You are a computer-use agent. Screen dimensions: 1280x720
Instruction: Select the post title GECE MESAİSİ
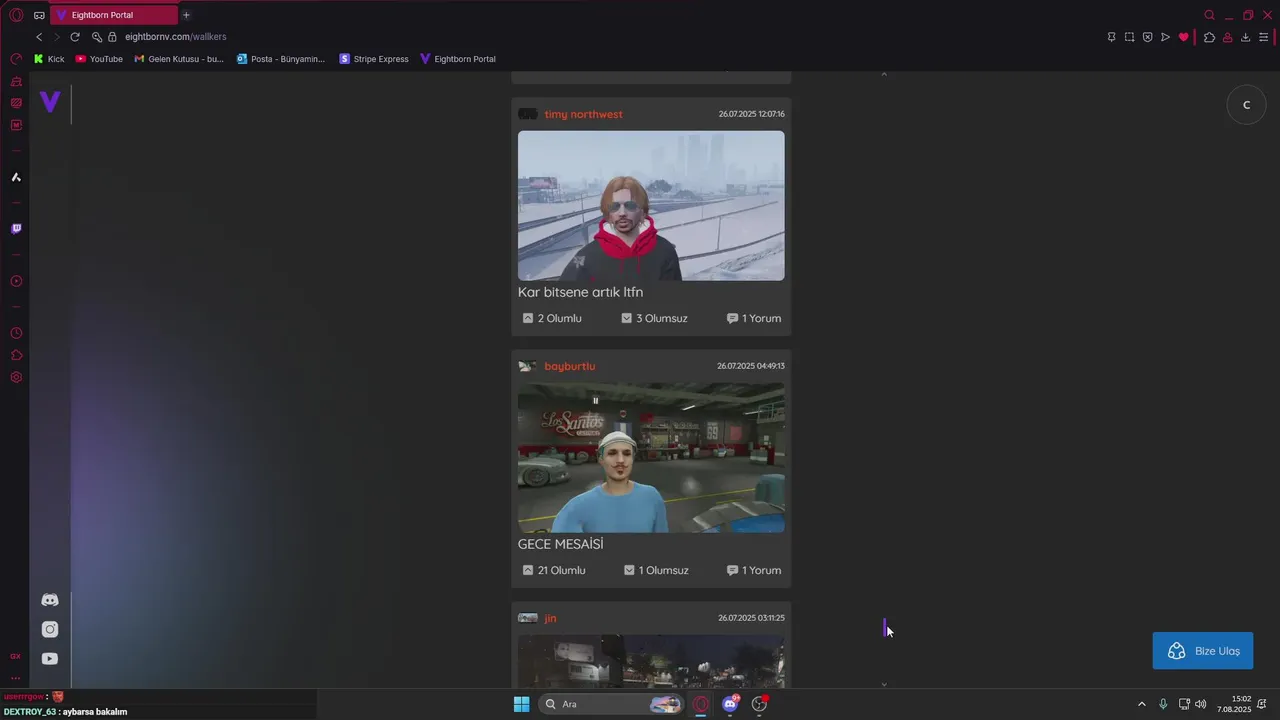coord(560,544)
